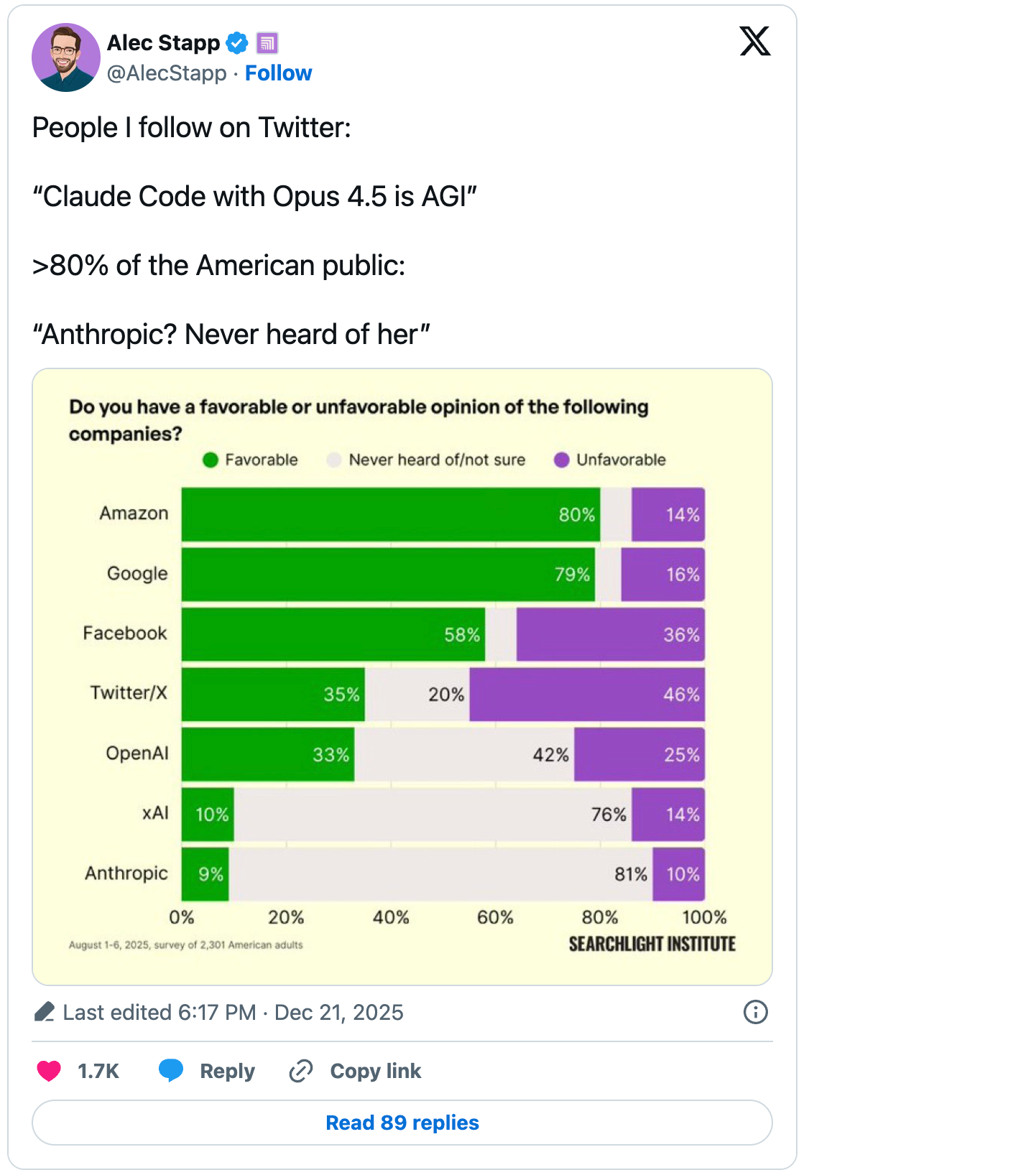
Task: Open Alec Stapp's profile avatar
Action: click(66, 57)
